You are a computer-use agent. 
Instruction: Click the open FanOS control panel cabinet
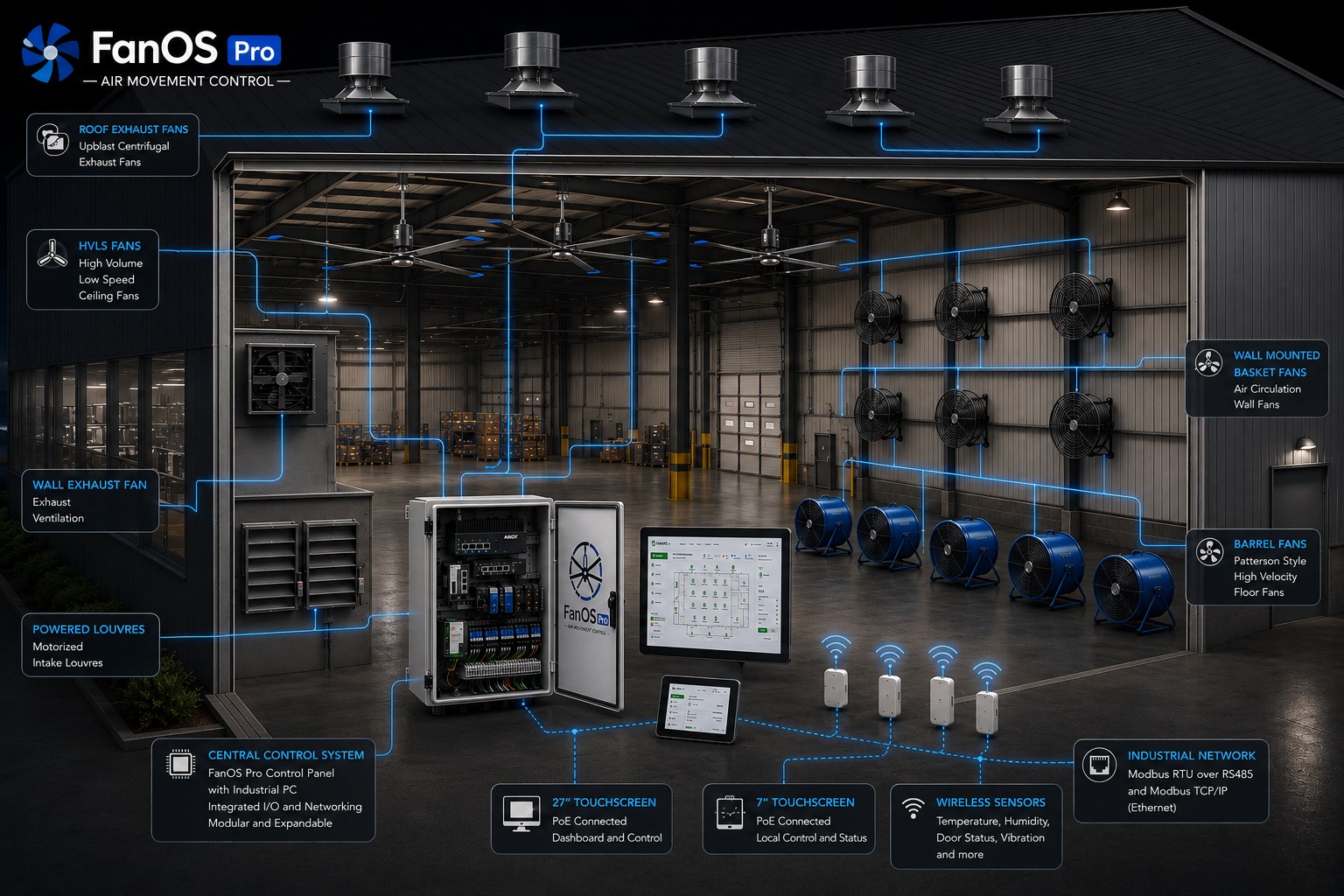click(x=514, y=603)
